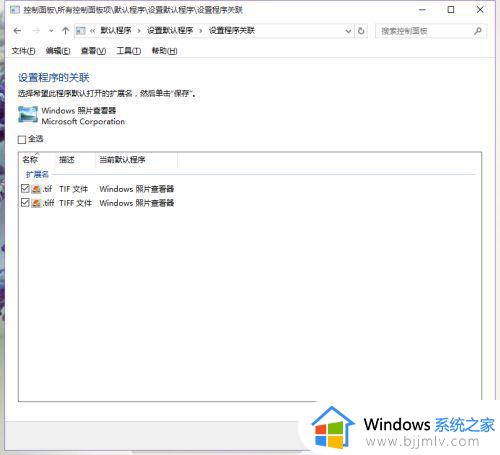Click the forward navigation arrow
The height and width of the screenshot is (455, 500).
click(36, 31)
